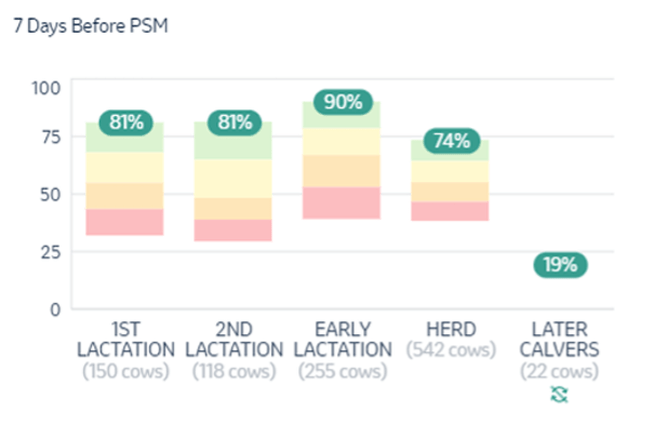This screenshot has height=421, width=668.
Task: Select yellow segment of Early Lactation bar
Action: (x=343, y=141)
